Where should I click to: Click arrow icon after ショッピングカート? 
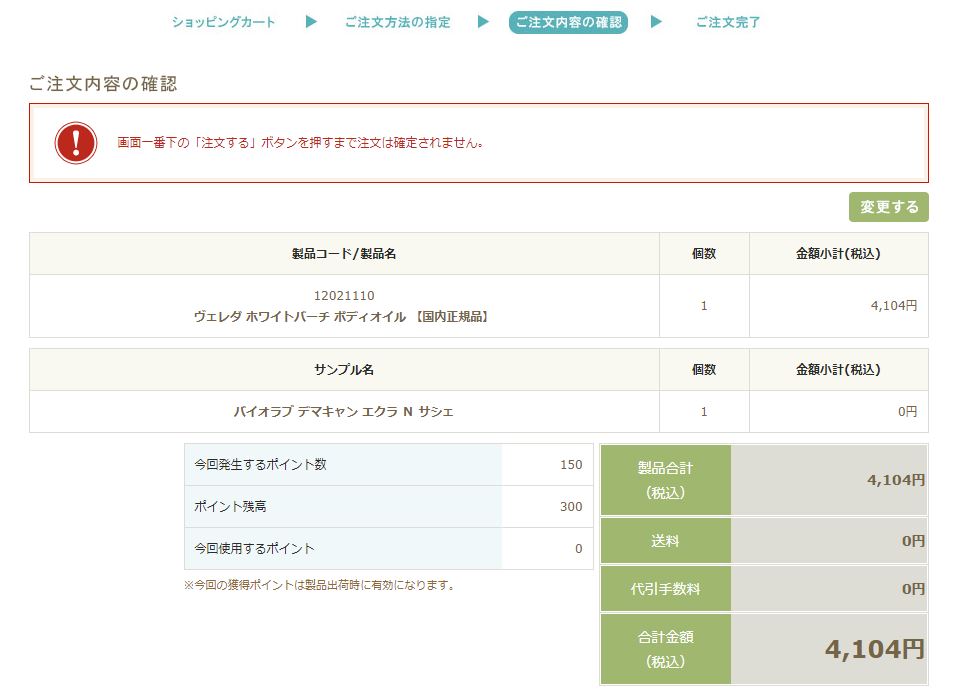pyautogui.click(x=311, y=22)
